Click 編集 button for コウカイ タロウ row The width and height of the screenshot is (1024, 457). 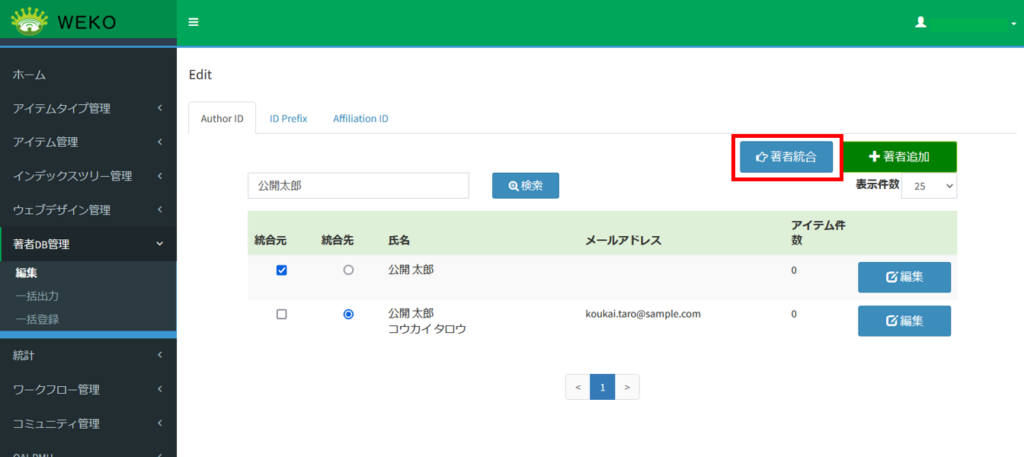[x=903, y=321]
